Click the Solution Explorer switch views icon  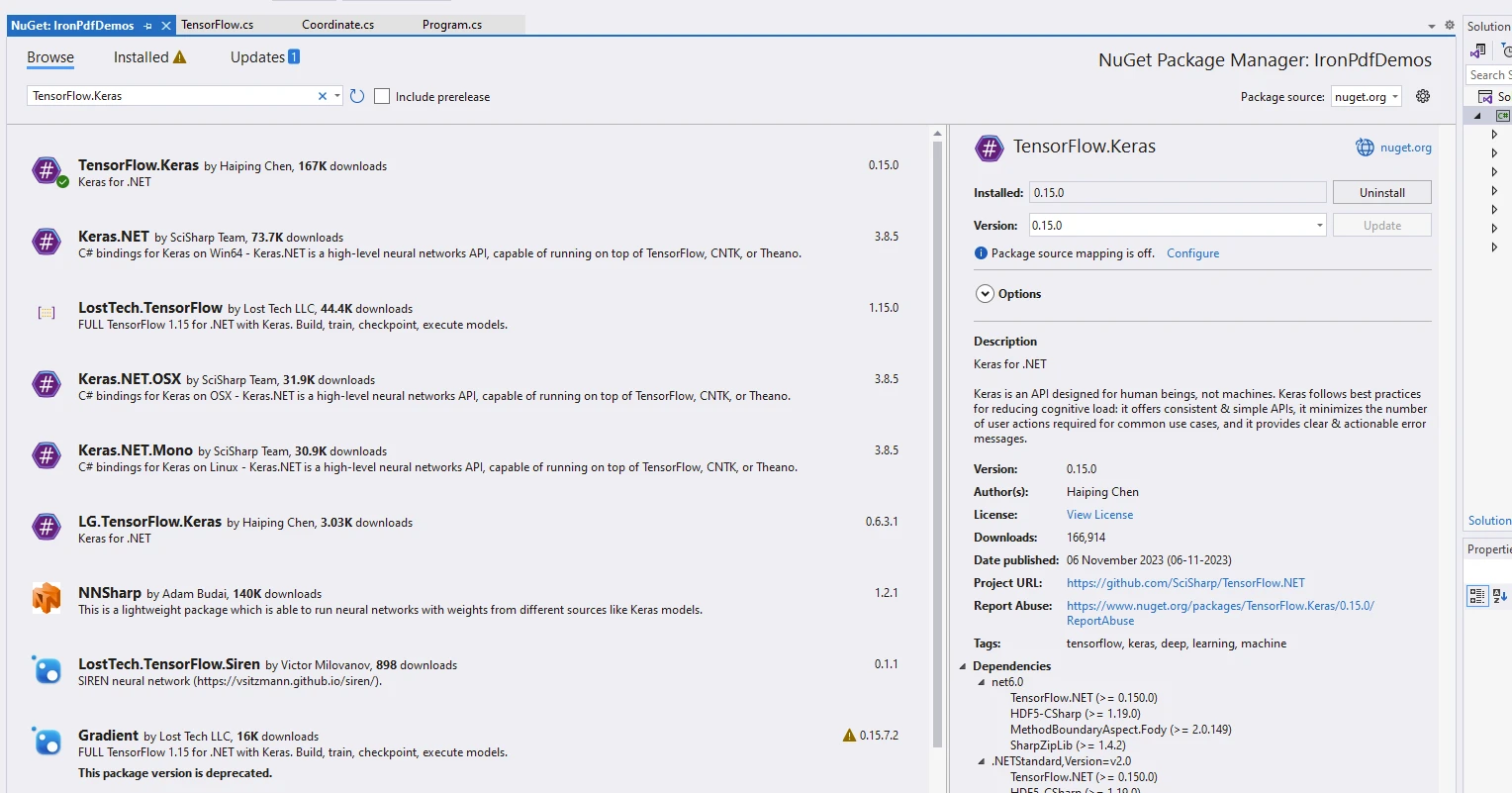tap(1478, 50)
